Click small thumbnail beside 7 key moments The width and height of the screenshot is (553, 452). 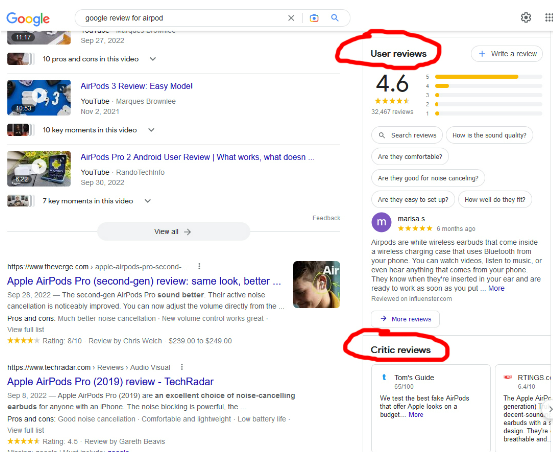click(20, 201)
